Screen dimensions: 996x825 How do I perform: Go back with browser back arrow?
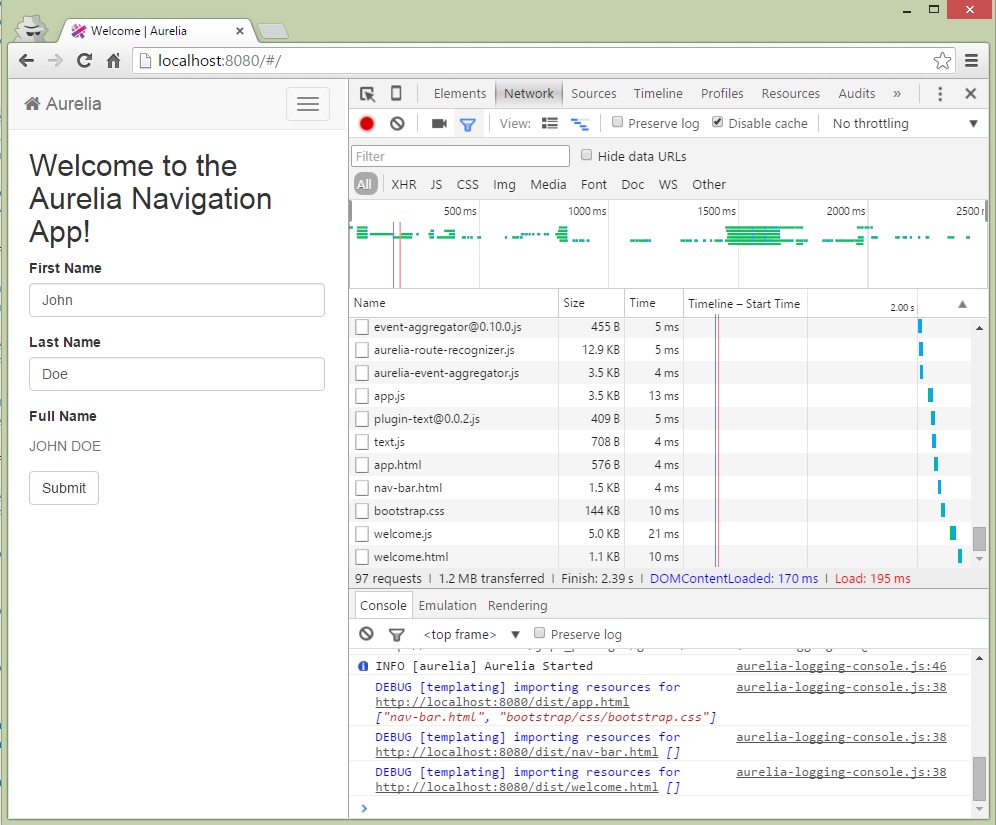coord(26,60)
